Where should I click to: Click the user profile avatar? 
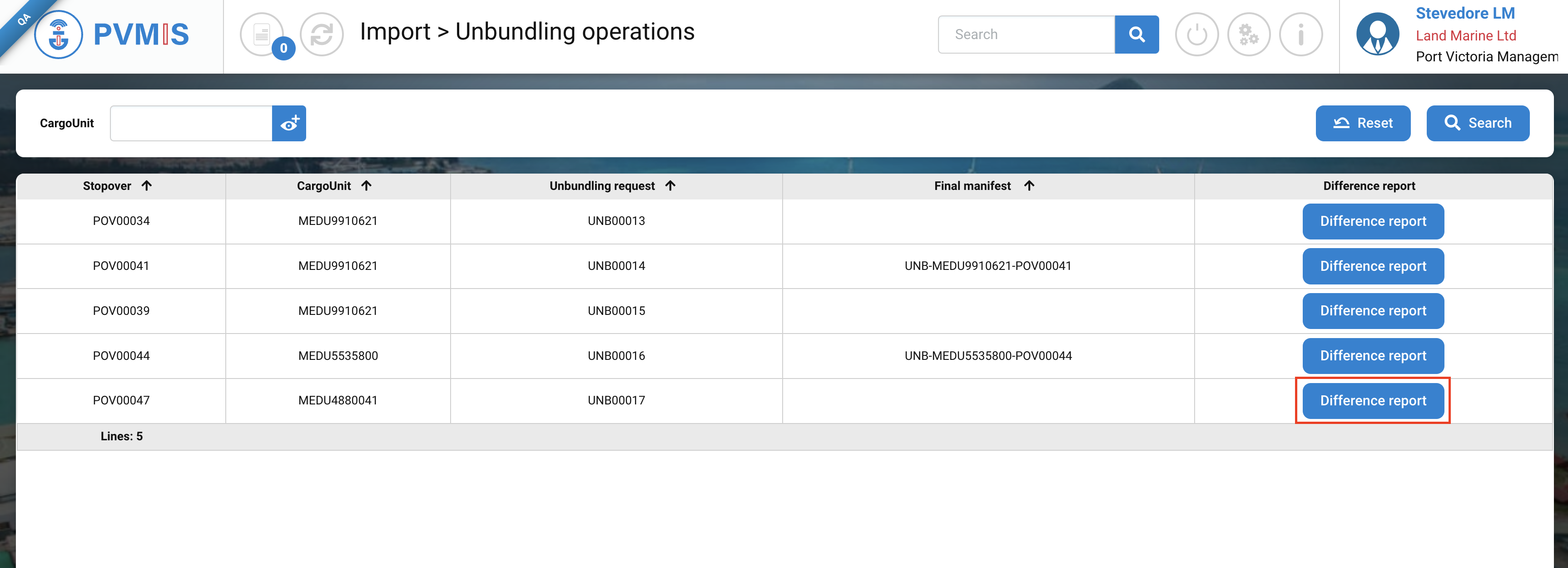pos(1378,35)
